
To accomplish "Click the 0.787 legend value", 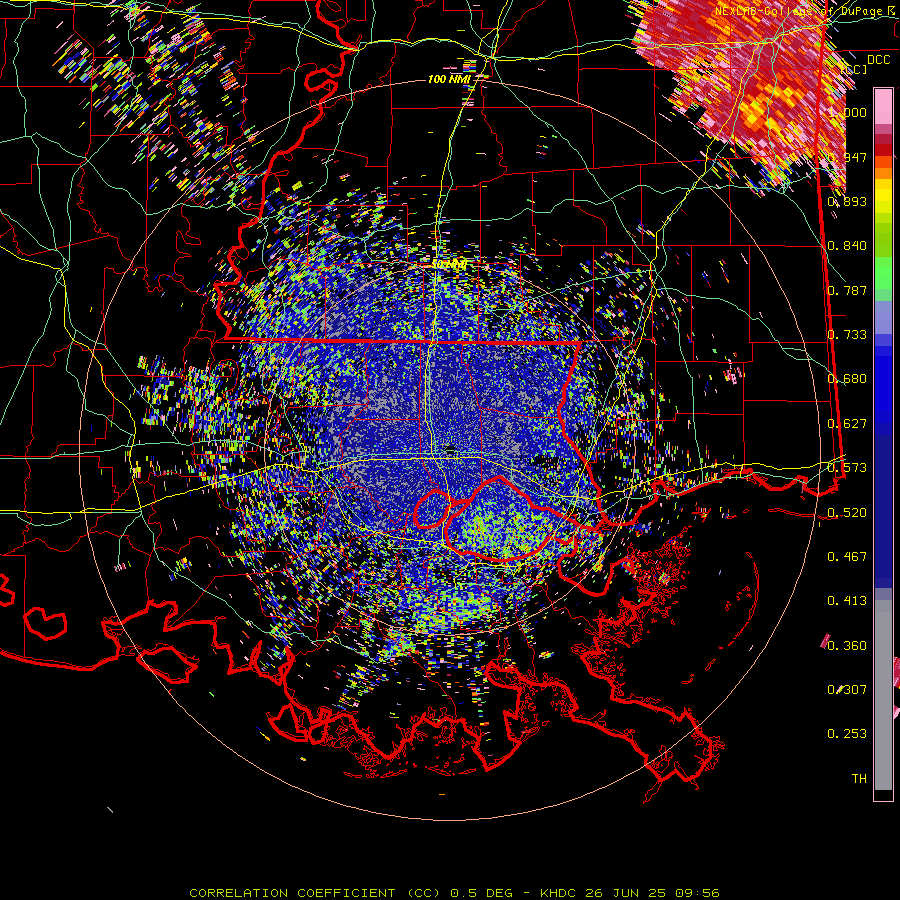I will [847, 290].
